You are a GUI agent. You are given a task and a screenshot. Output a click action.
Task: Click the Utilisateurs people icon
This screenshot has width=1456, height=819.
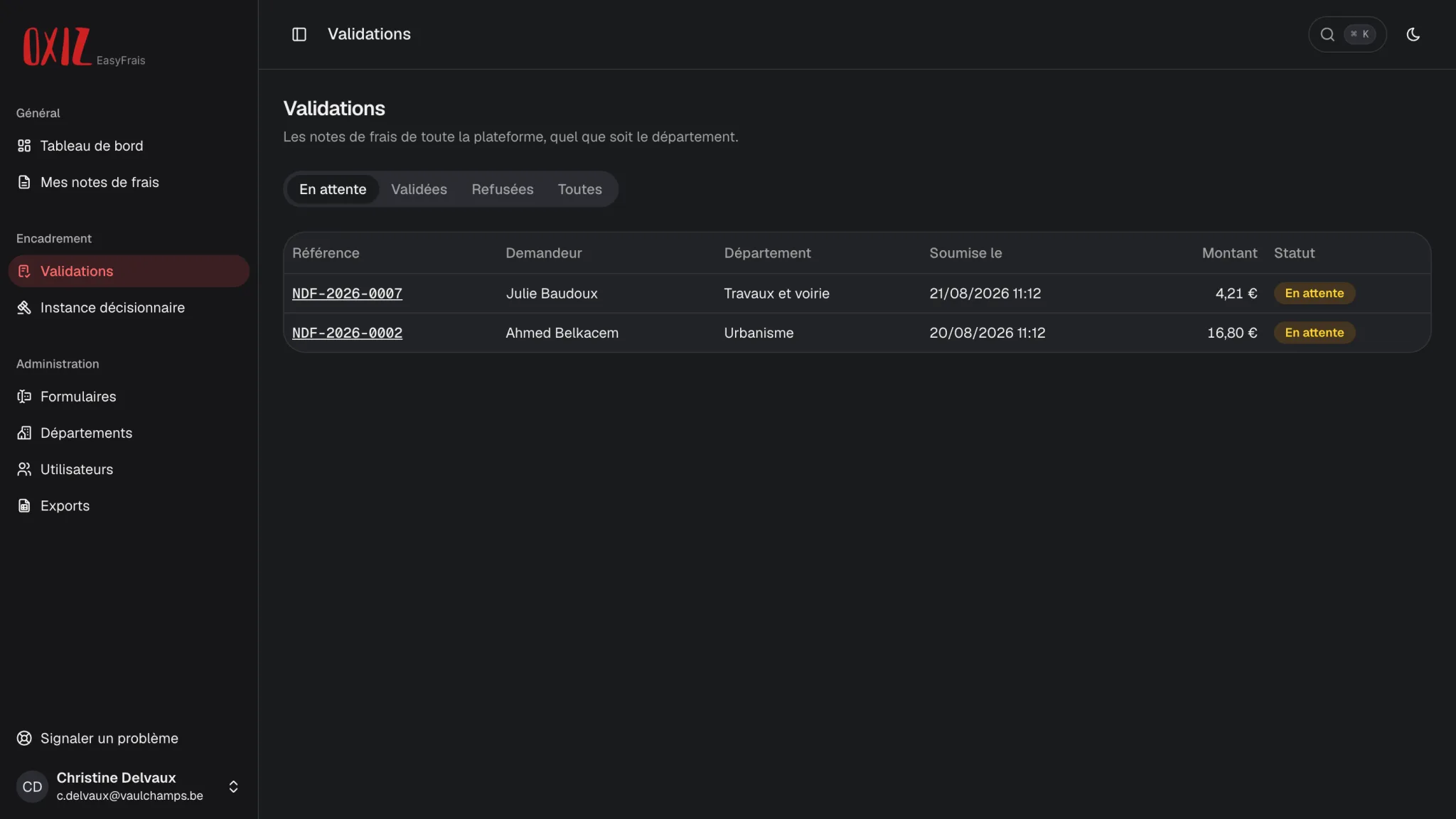24,469
